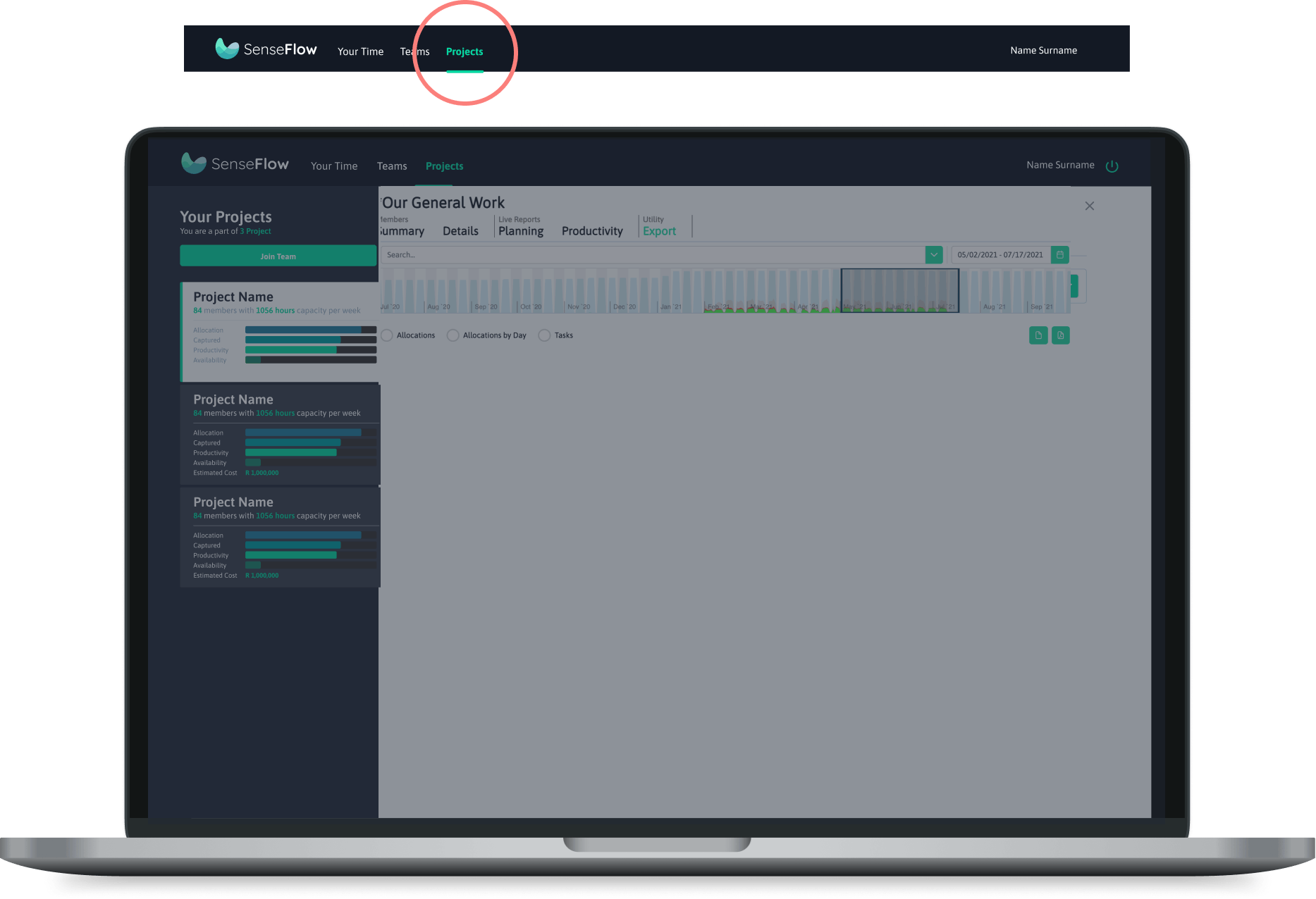Viewport: 1316px width, 899px height.
Task: Switch to the Planning tab
Action: [521, 231]
